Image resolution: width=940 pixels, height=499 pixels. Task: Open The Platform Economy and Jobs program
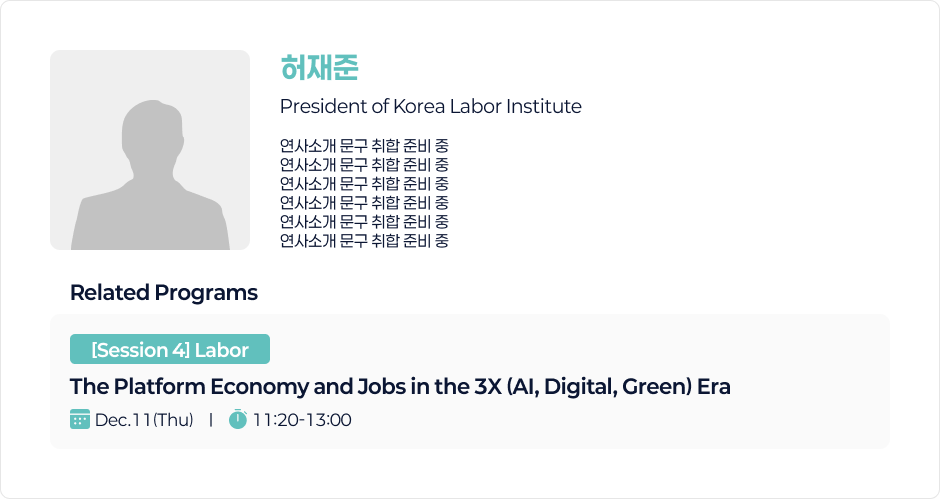400,386
